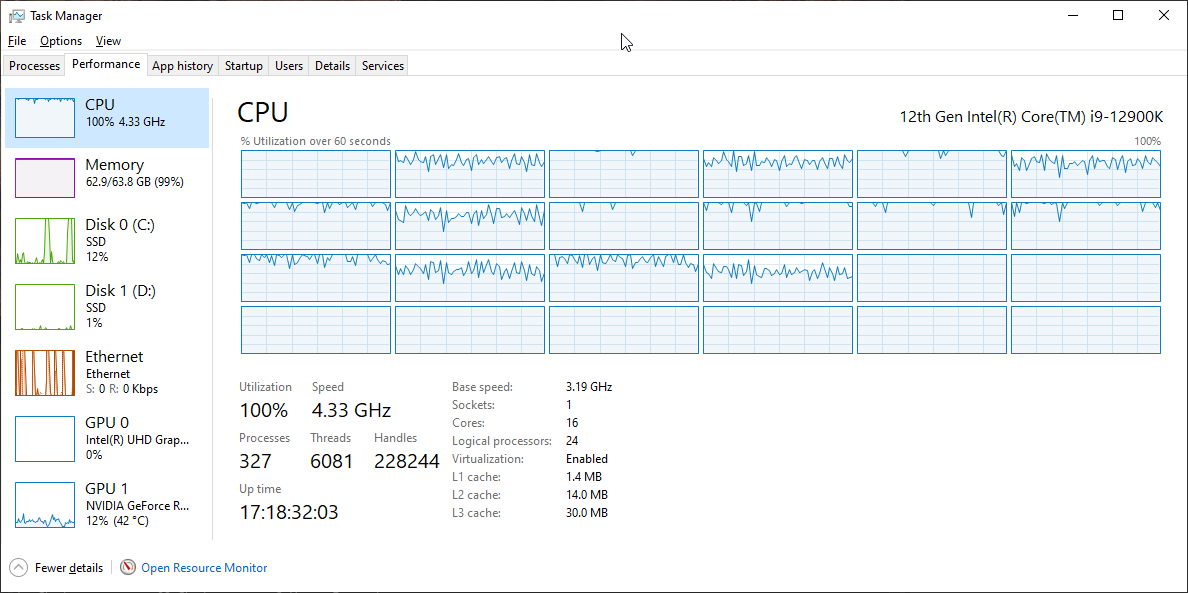Maximize the Task Manager window
Image resolution: width=1188 pixels, height=593 pixels.
[x=1118, y=15]
